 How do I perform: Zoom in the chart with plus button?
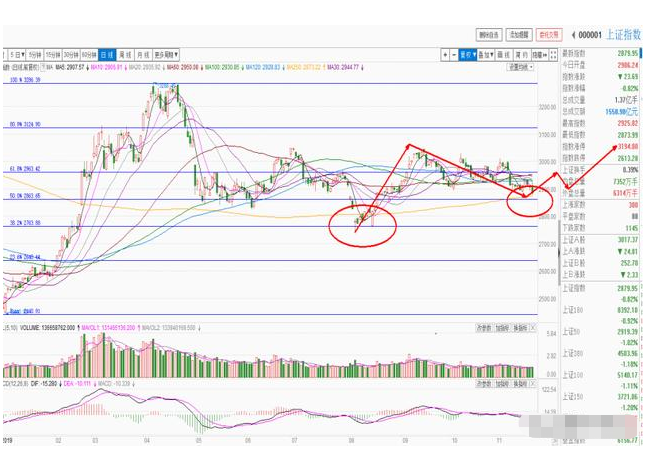[445, 55]
